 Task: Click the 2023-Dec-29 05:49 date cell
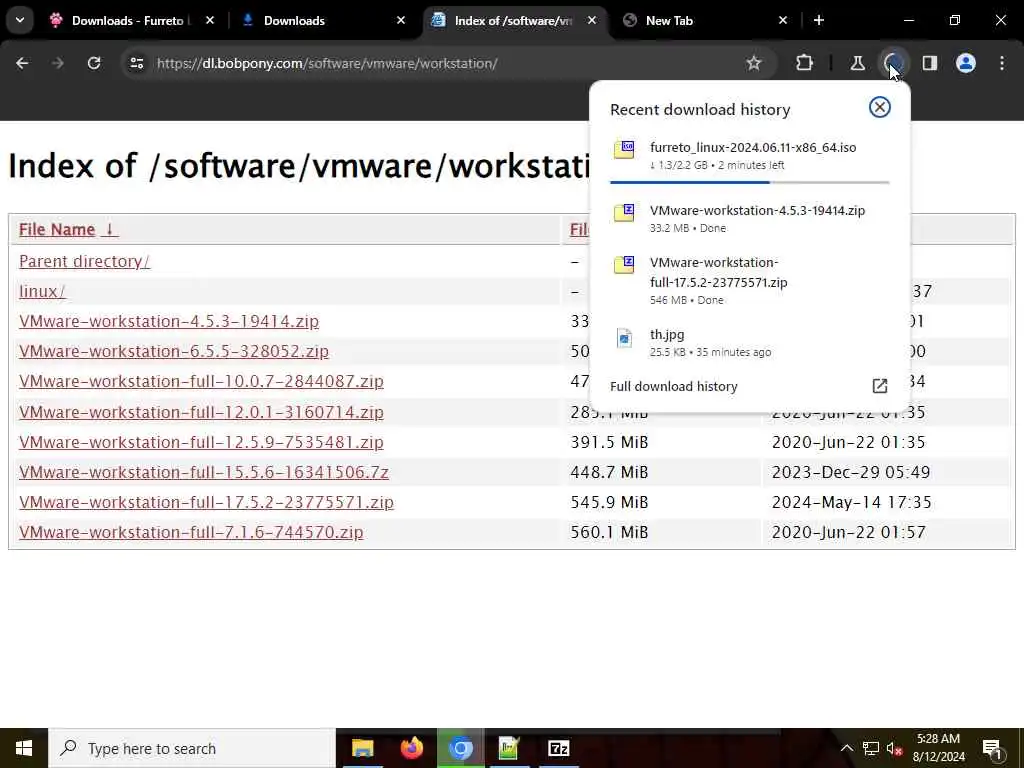coord(851,472)
